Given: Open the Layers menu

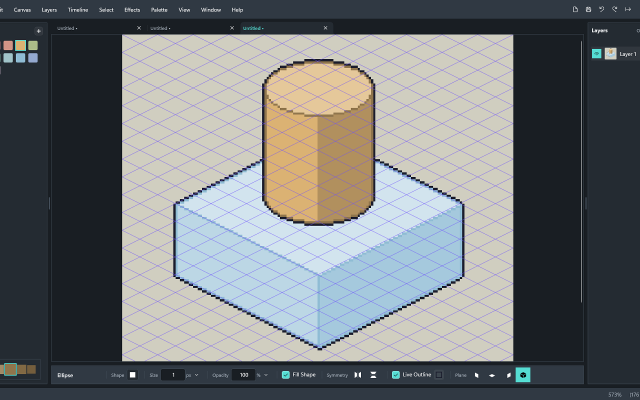Looking at the screenshot, I should pos(49,10).
